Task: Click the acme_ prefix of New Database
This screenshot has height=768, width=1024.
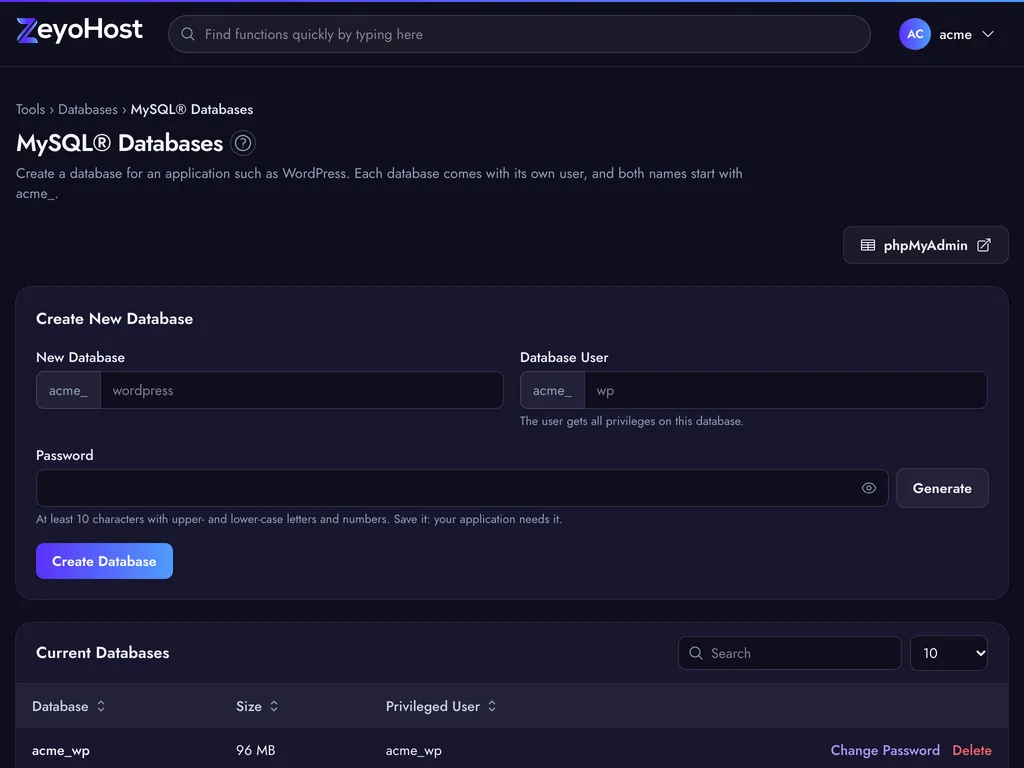Action: tap(69, 390)
